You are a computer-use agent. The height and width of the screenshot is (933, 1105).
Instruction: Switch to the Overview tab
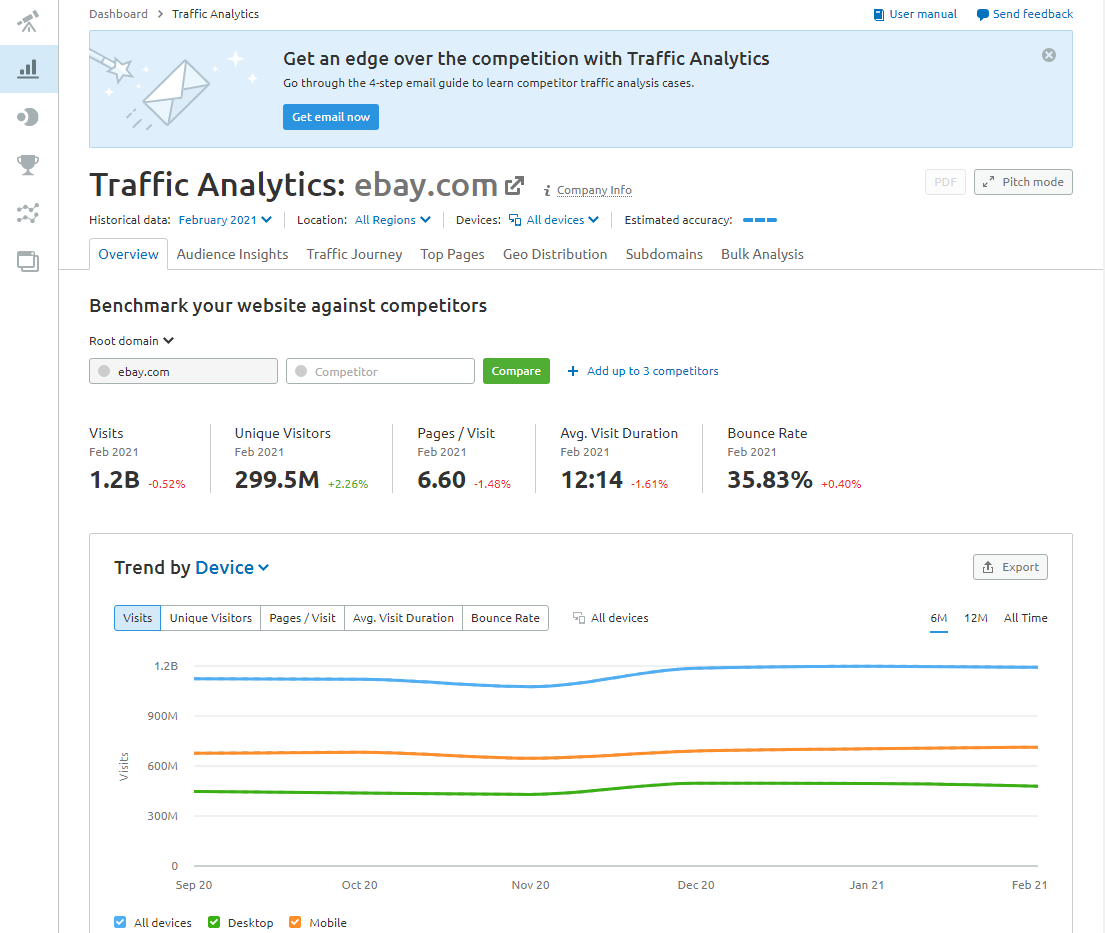(x=128, y=254)
